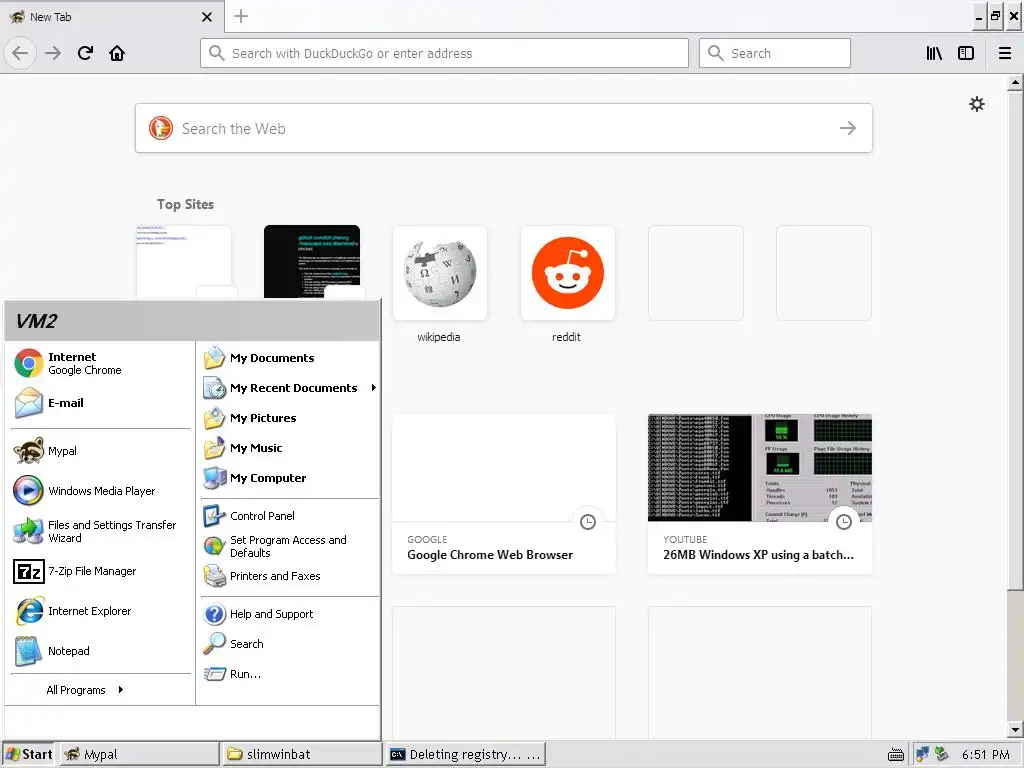Launch Google Chrome from Start menu
This screenshot has width=1024, height=768.
pyautogui.click(x=101, y=363)
